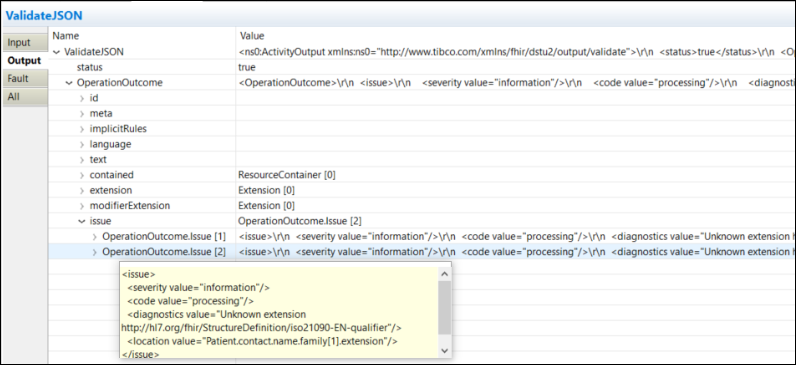
Task: Expand the language node
Action: [x=82, y=144]
